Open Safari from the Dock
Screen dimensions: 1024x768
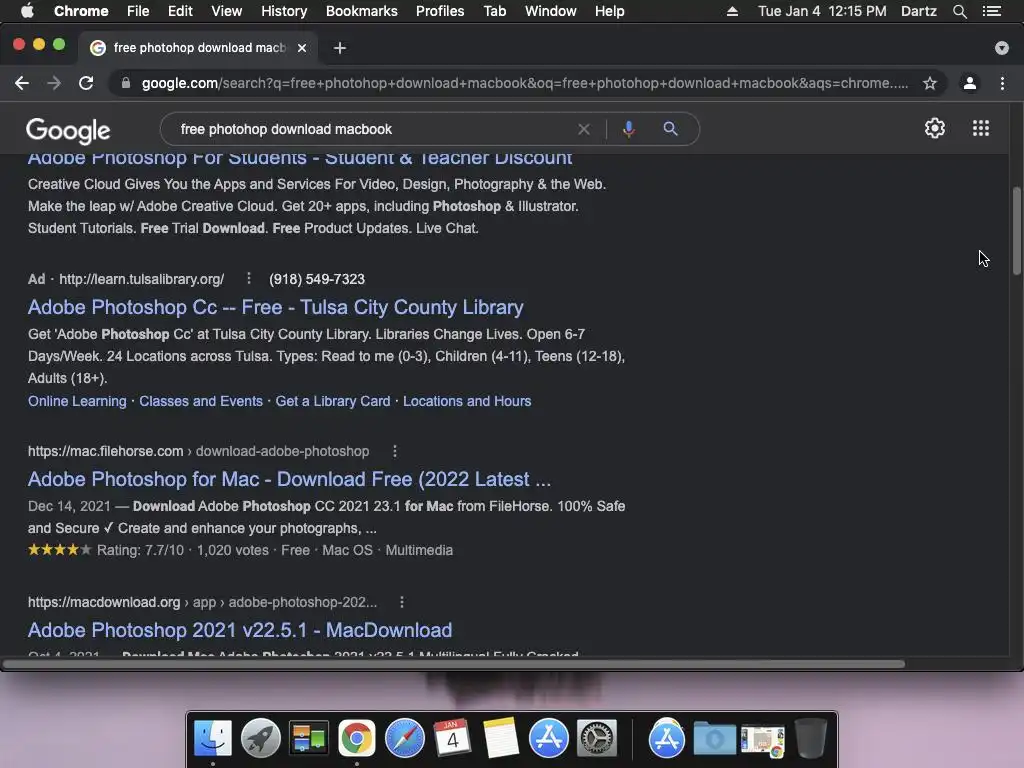[404, 738]
